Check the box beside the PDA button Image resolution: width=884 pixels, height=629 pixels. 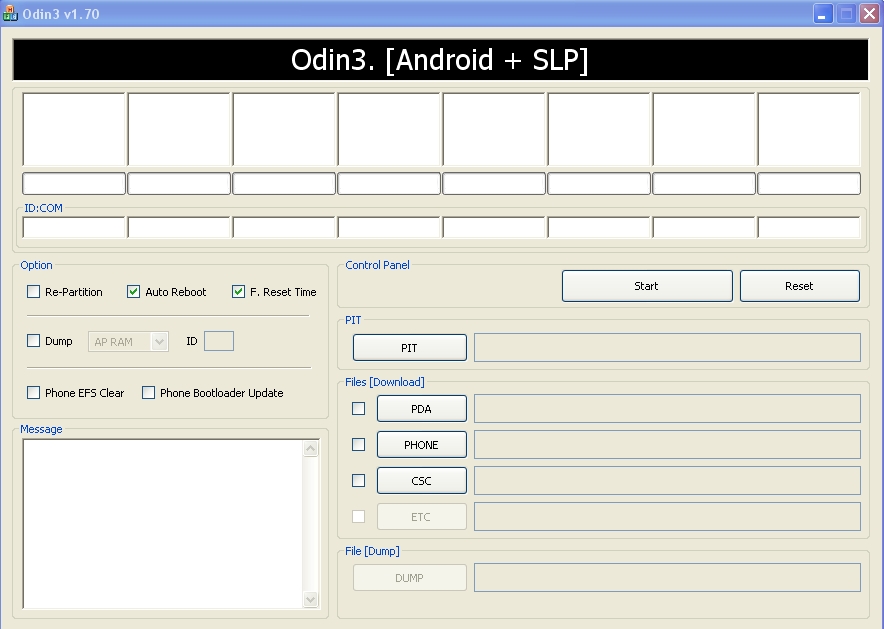[358, 408]
